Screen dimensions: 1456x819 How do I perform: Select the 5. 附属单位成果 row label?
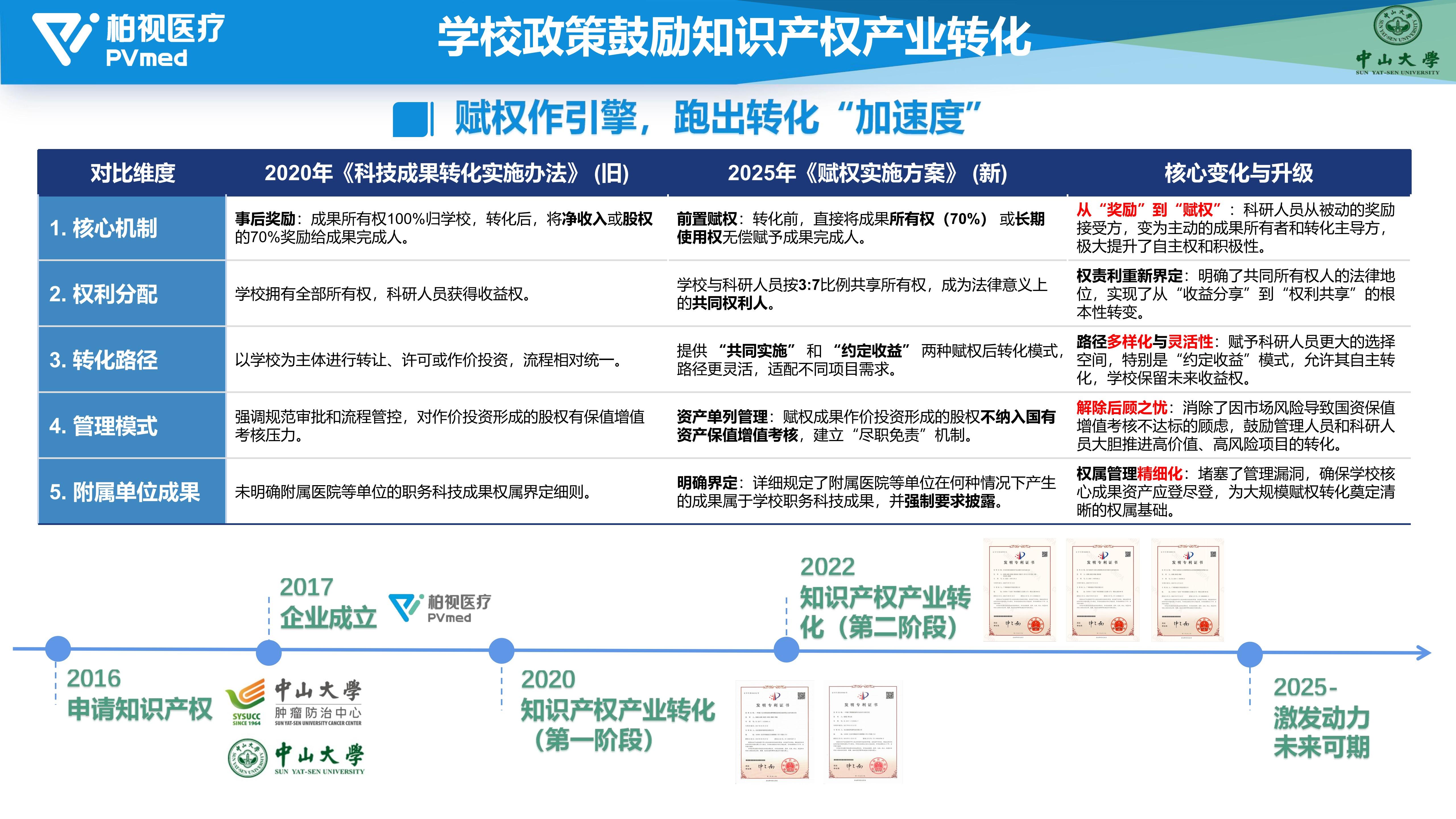(125, 492)
